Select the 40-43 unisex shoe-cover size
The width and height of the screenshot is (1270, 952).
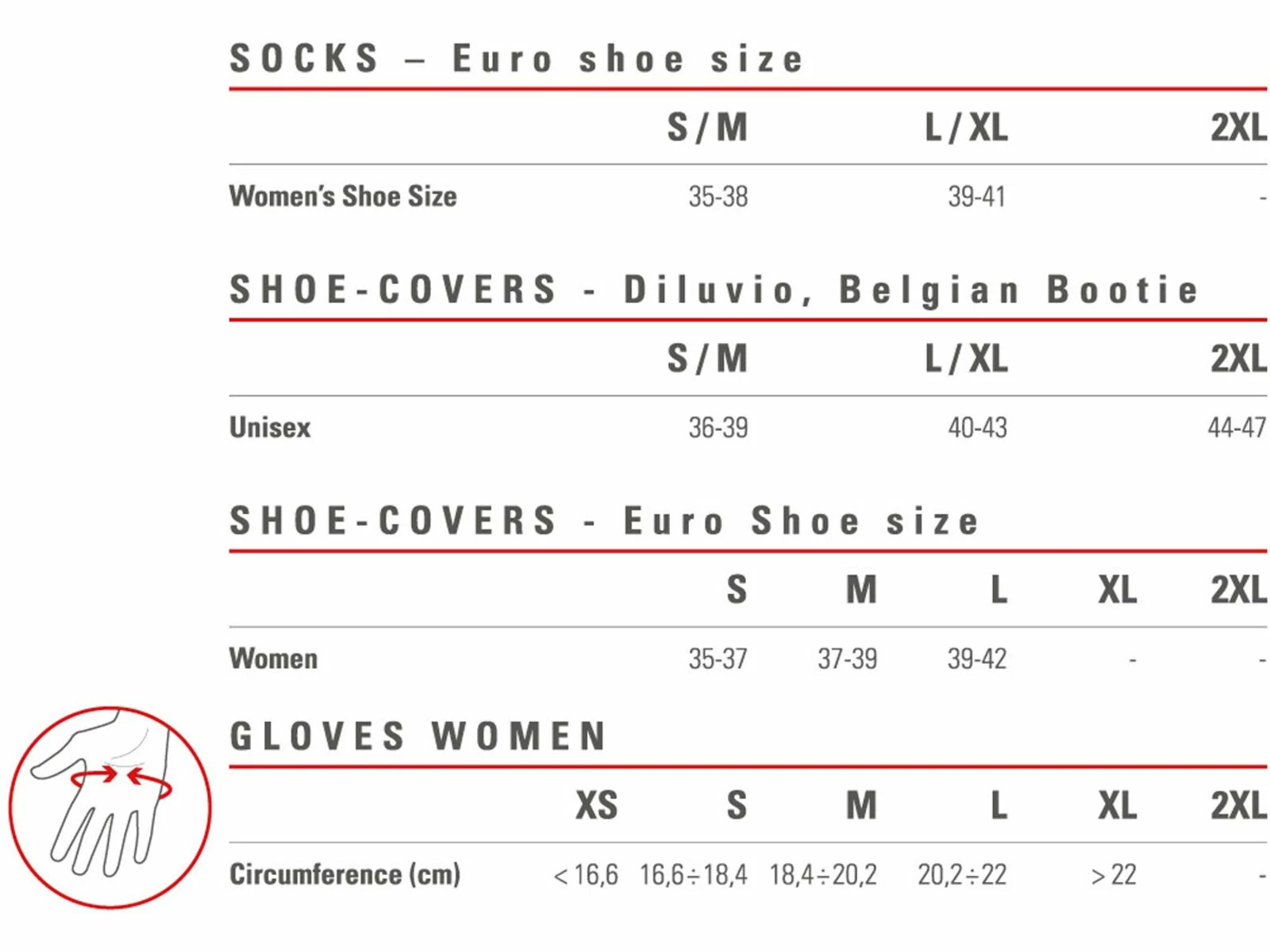click(977, 428)
